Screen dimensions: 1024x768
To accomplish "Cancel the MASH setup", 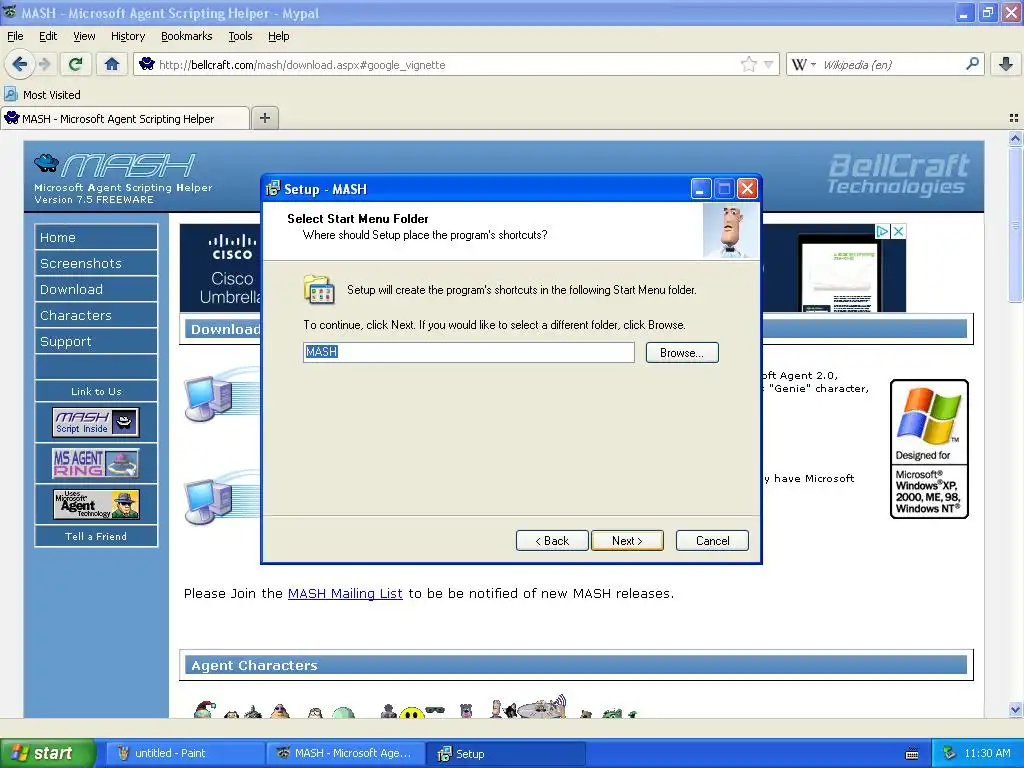I will 712,541.
